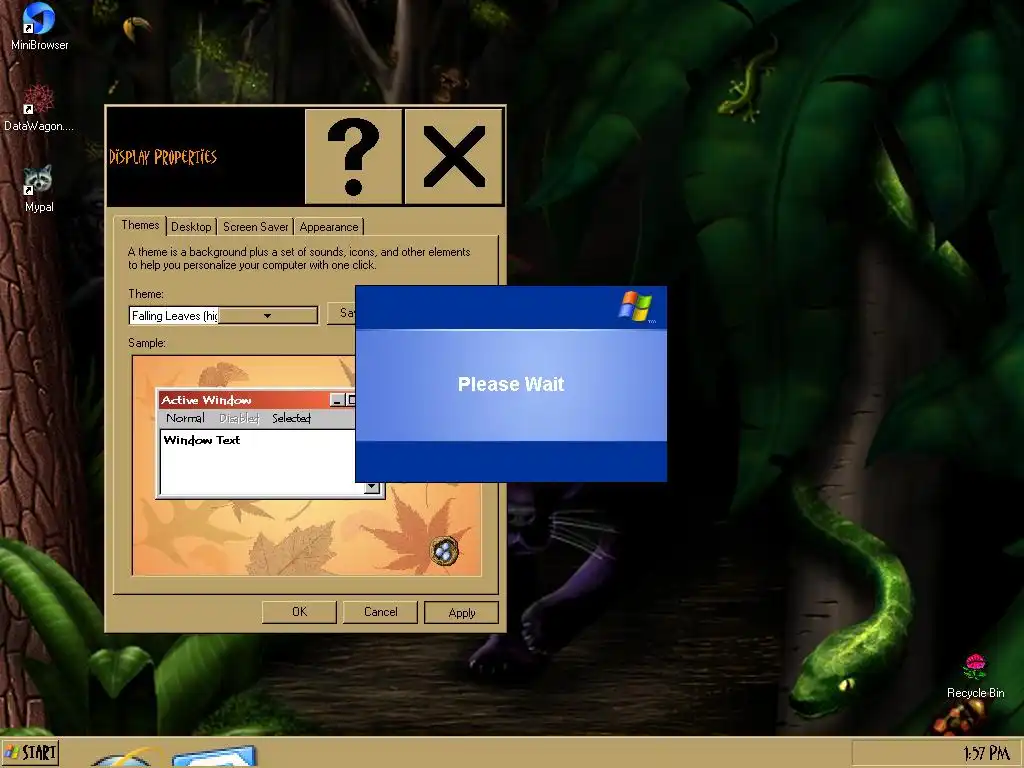Image resolution: width=1024 pixels, height=768 pixels.
Task: Expand the Theme dropdown arrow
Action: click(x=268, y=315)
